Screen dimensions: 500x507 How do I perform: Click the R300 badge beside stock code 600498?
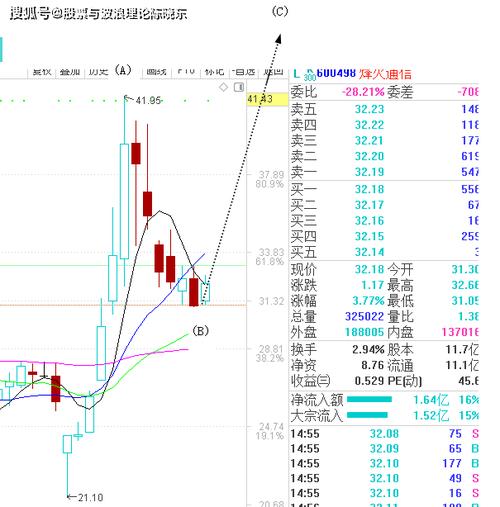point(310,75)
